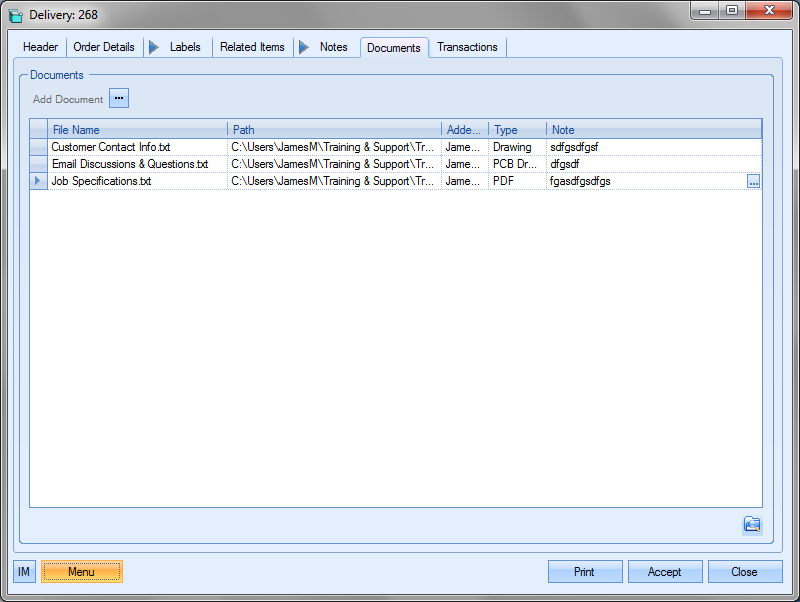Sort by the Type column header

tap(517, 130)
